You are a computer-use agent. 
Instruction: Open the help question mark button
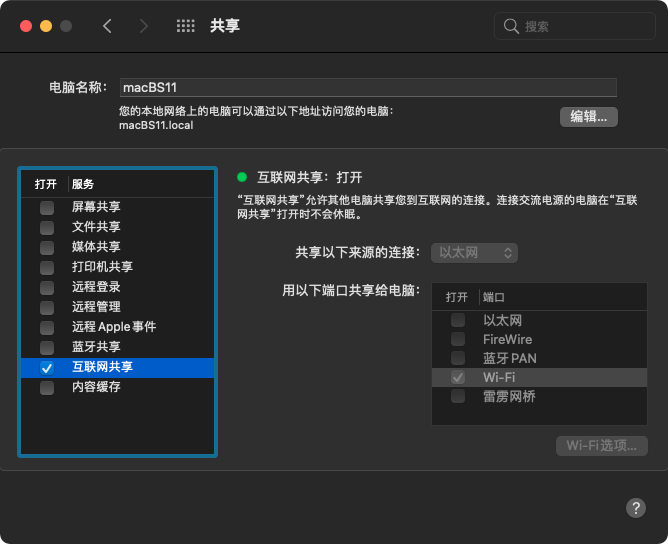635,508
